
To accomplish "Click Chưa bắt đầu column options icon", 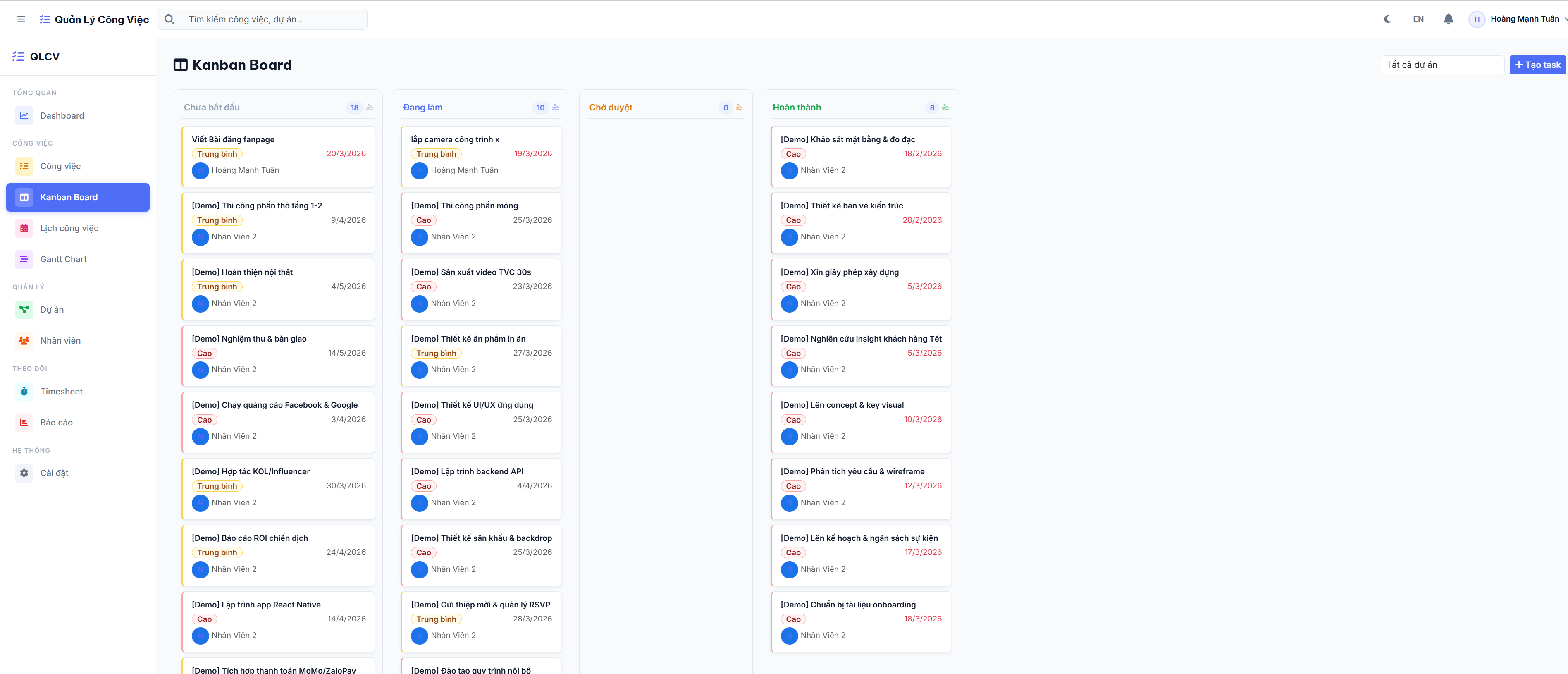I will tap(370, 107).
